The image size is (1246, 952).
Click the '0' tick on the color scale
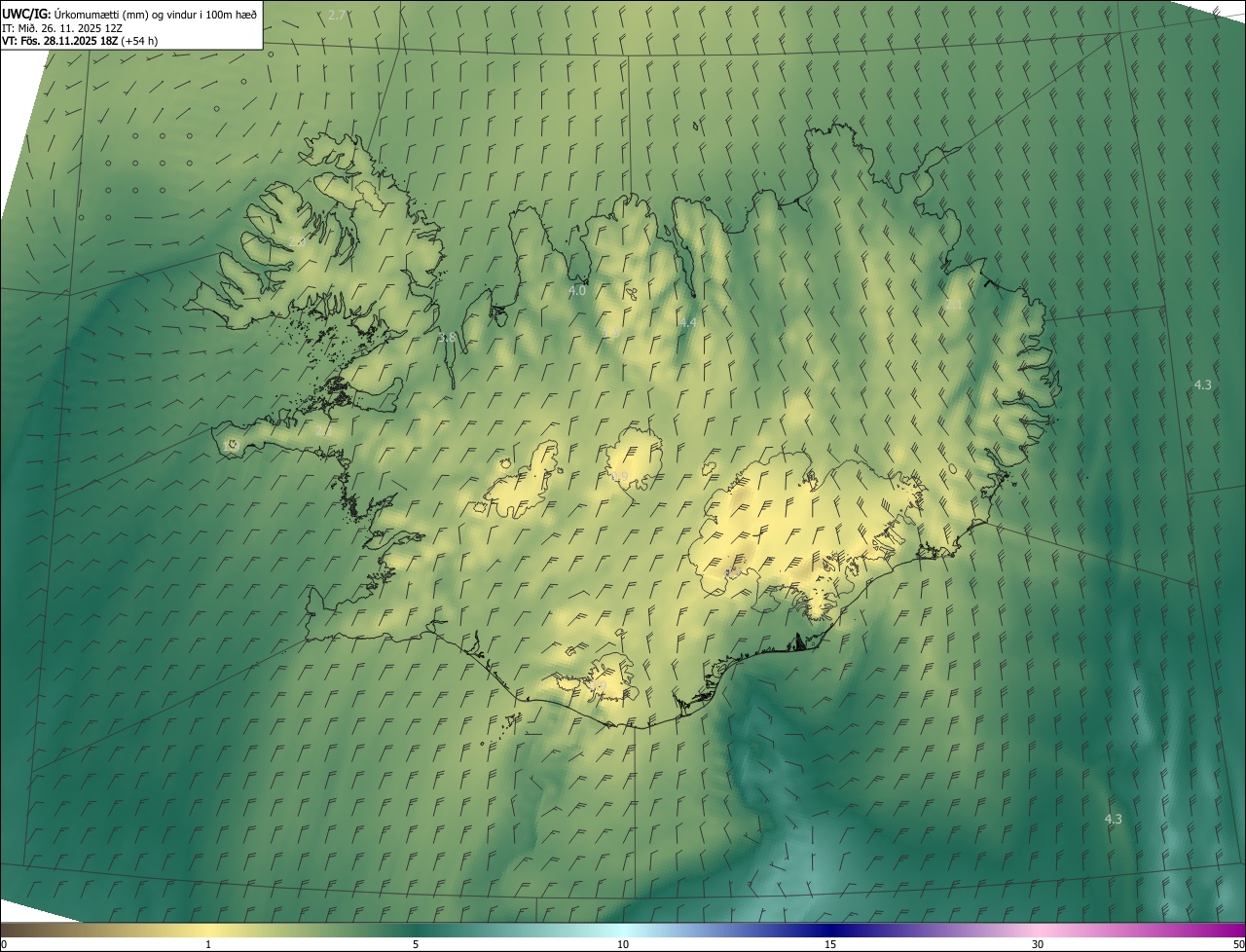[4, 945]
